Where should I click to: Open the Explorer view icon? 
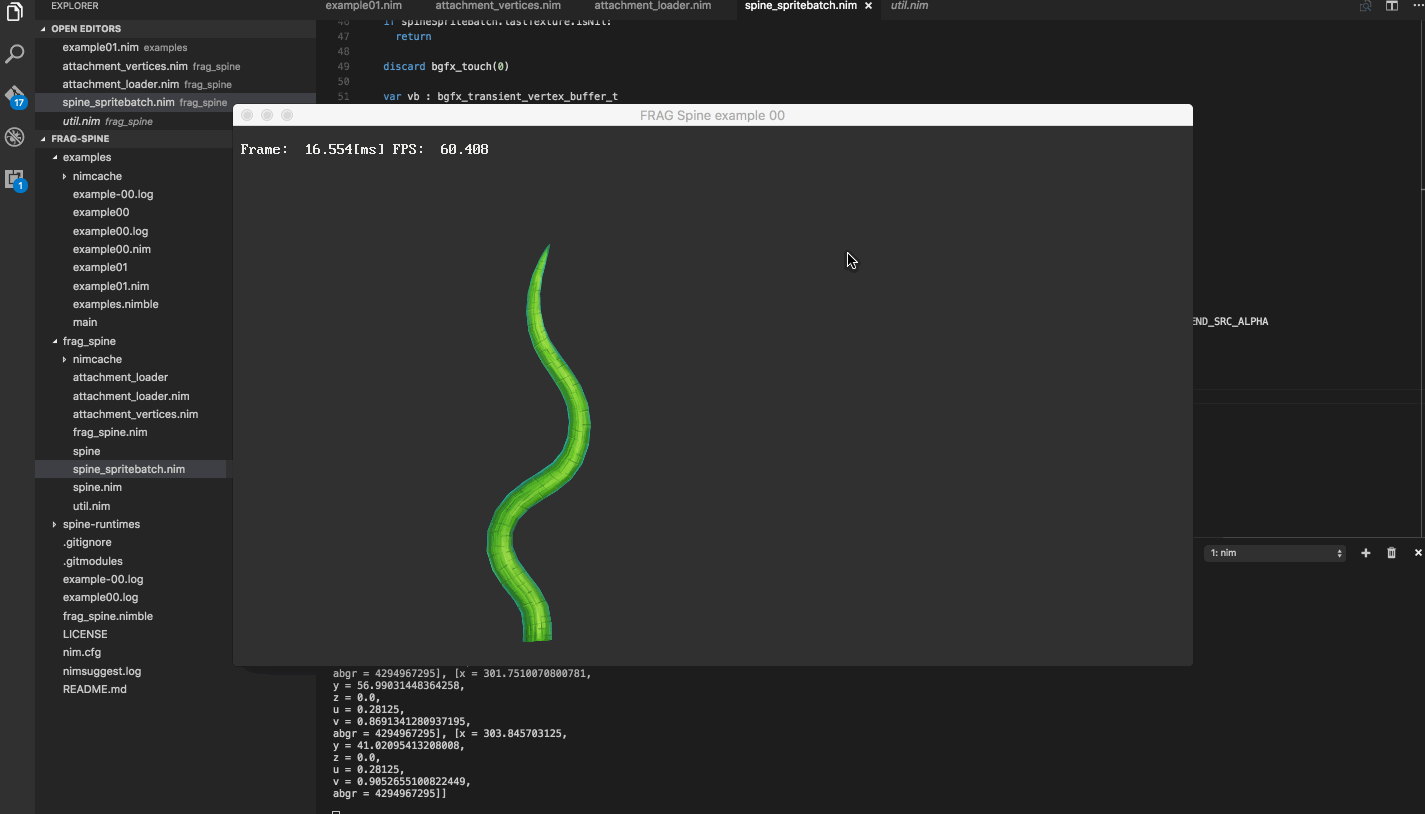14,10
